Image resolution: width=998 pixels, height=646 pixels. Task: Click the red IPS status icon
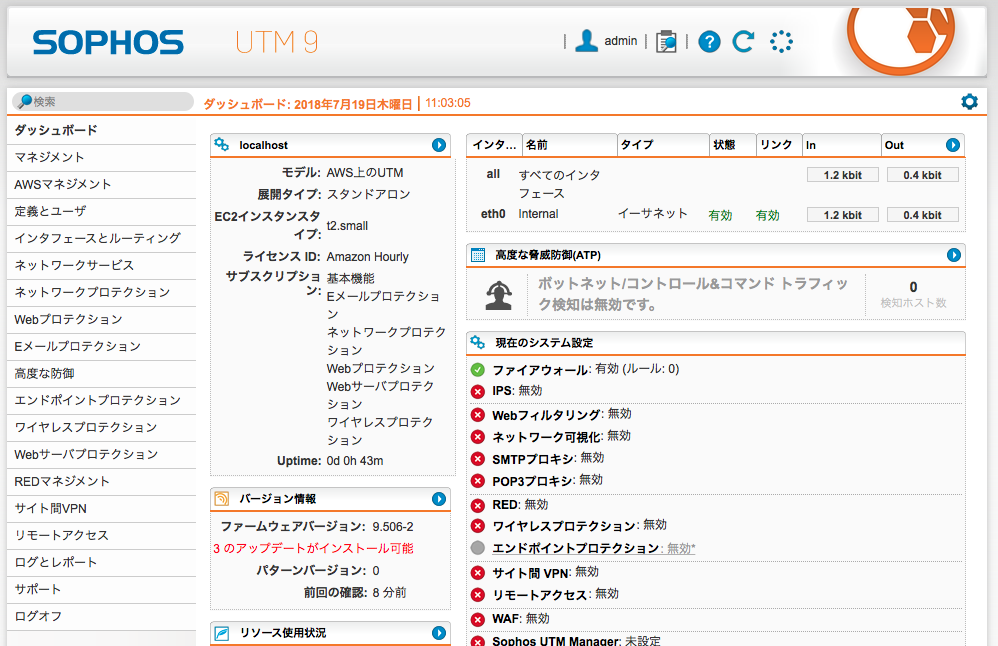pyautogui.click(x=478, y=391)
